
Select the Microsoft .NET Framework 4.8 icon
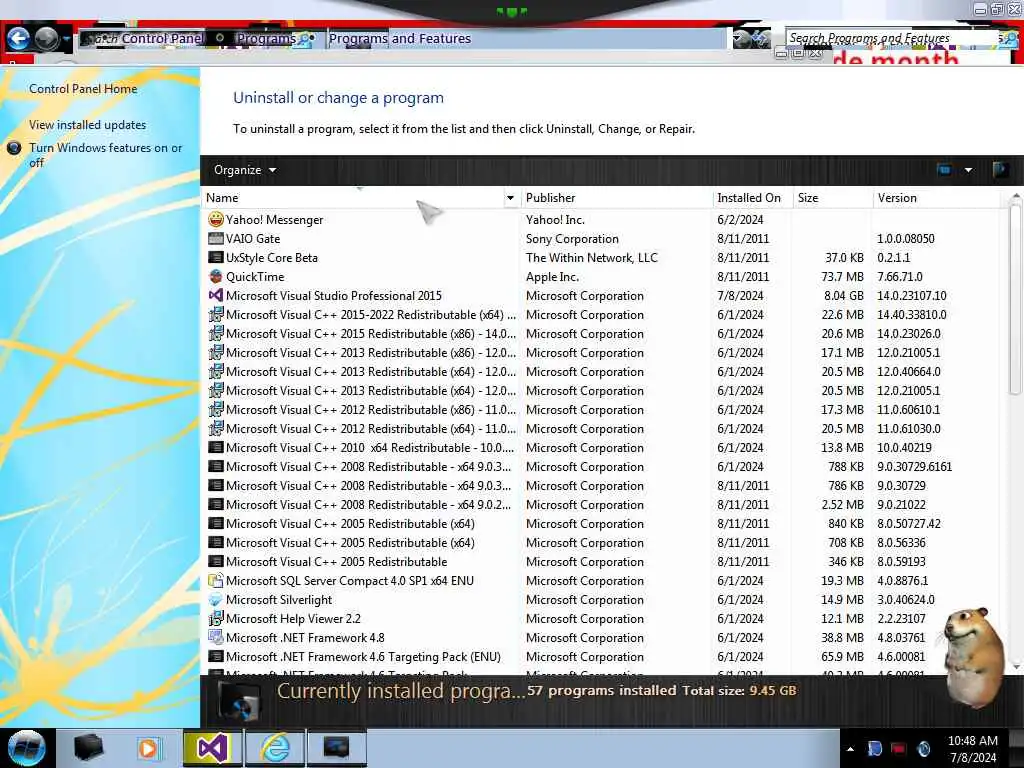(216, 637)
